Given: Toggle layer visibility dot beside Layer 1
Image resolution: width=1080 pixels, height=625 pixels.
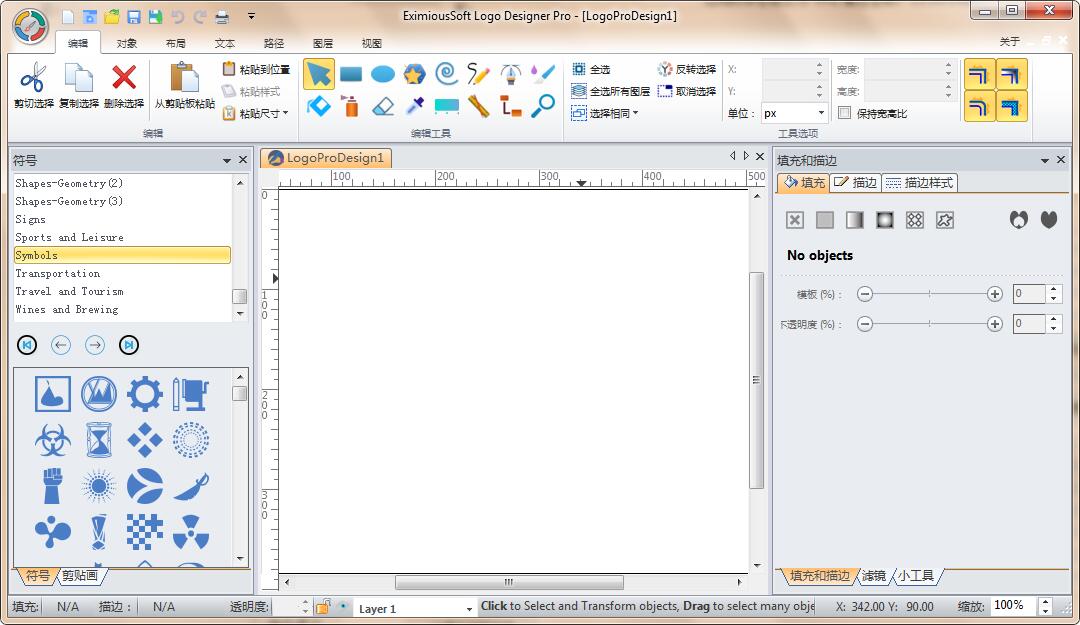Looking at the screenshot, I should (x=343, y=607).
